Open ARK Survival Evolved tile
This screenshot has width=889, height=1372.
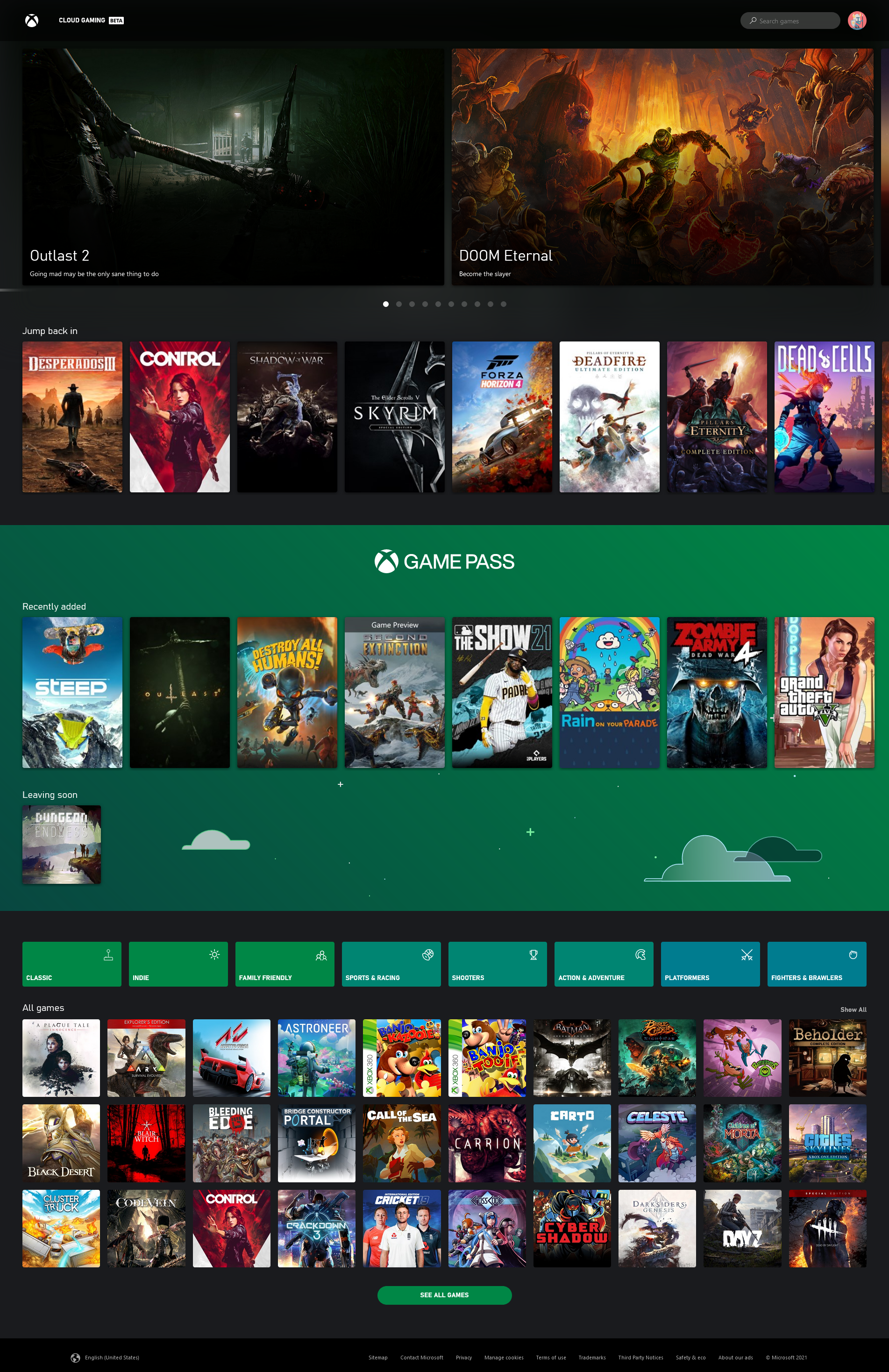pyautogui.click(x=146, y=1058)
